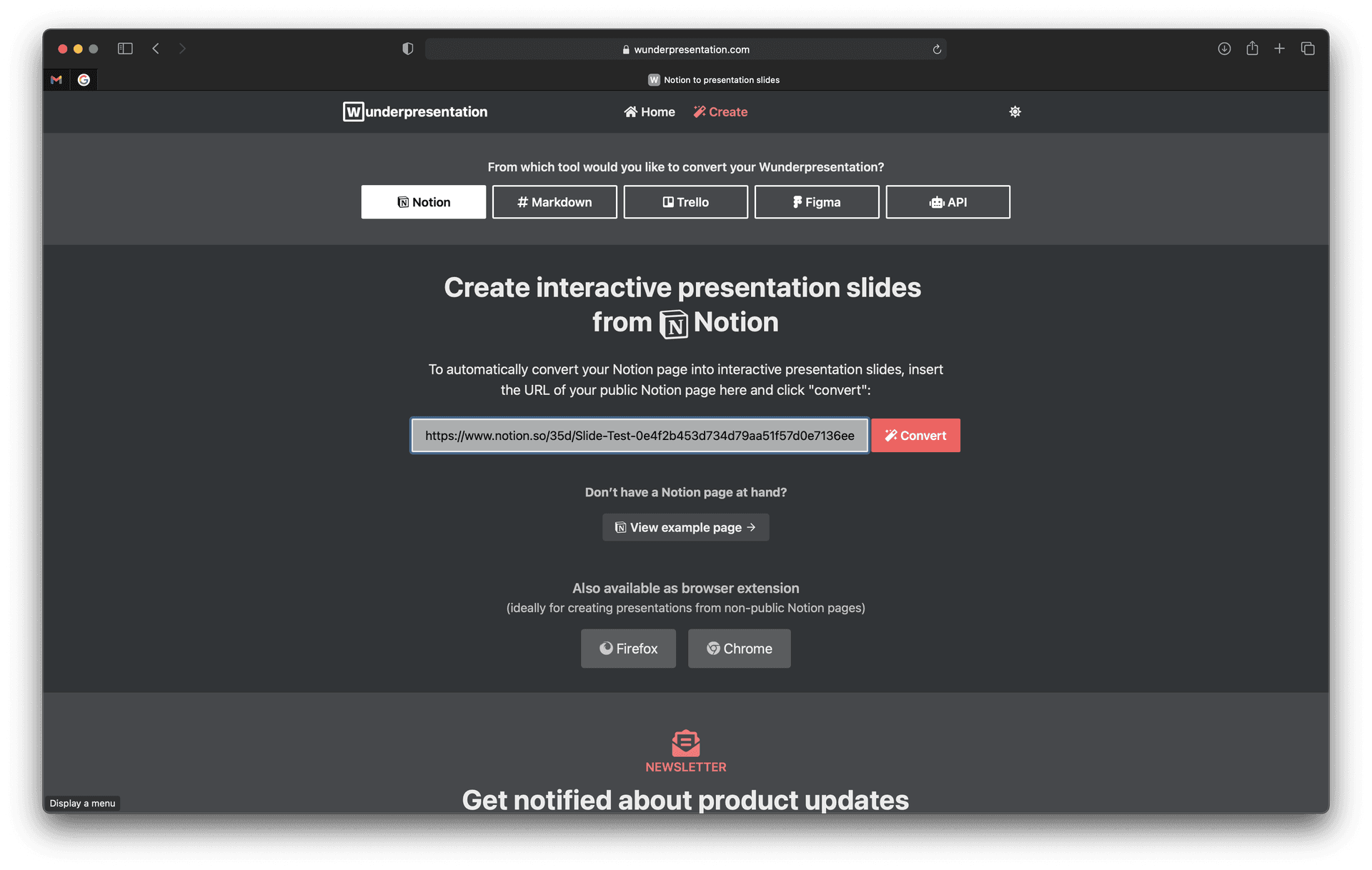Select the API tool option
Screen dimensions: 1372x870
947,202
